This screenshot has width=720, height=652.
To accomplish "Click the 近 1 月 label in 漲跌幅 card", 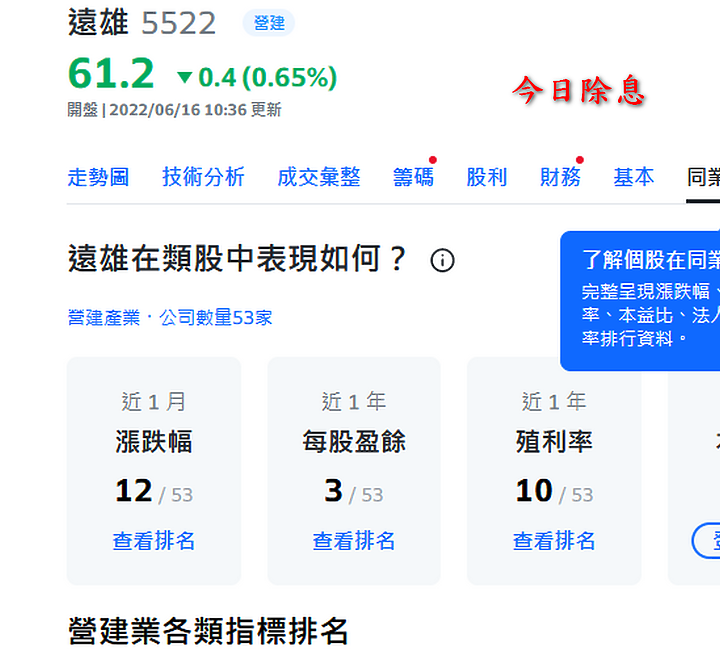I will click(154, 402).
